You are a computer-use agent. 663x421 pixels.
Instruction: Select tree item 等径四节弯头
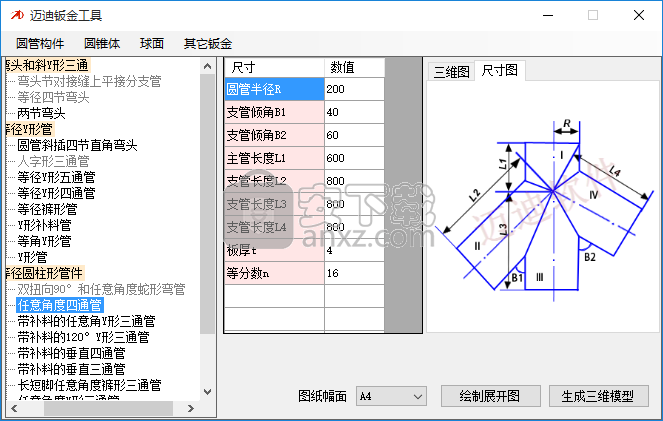tap(53, 97)
